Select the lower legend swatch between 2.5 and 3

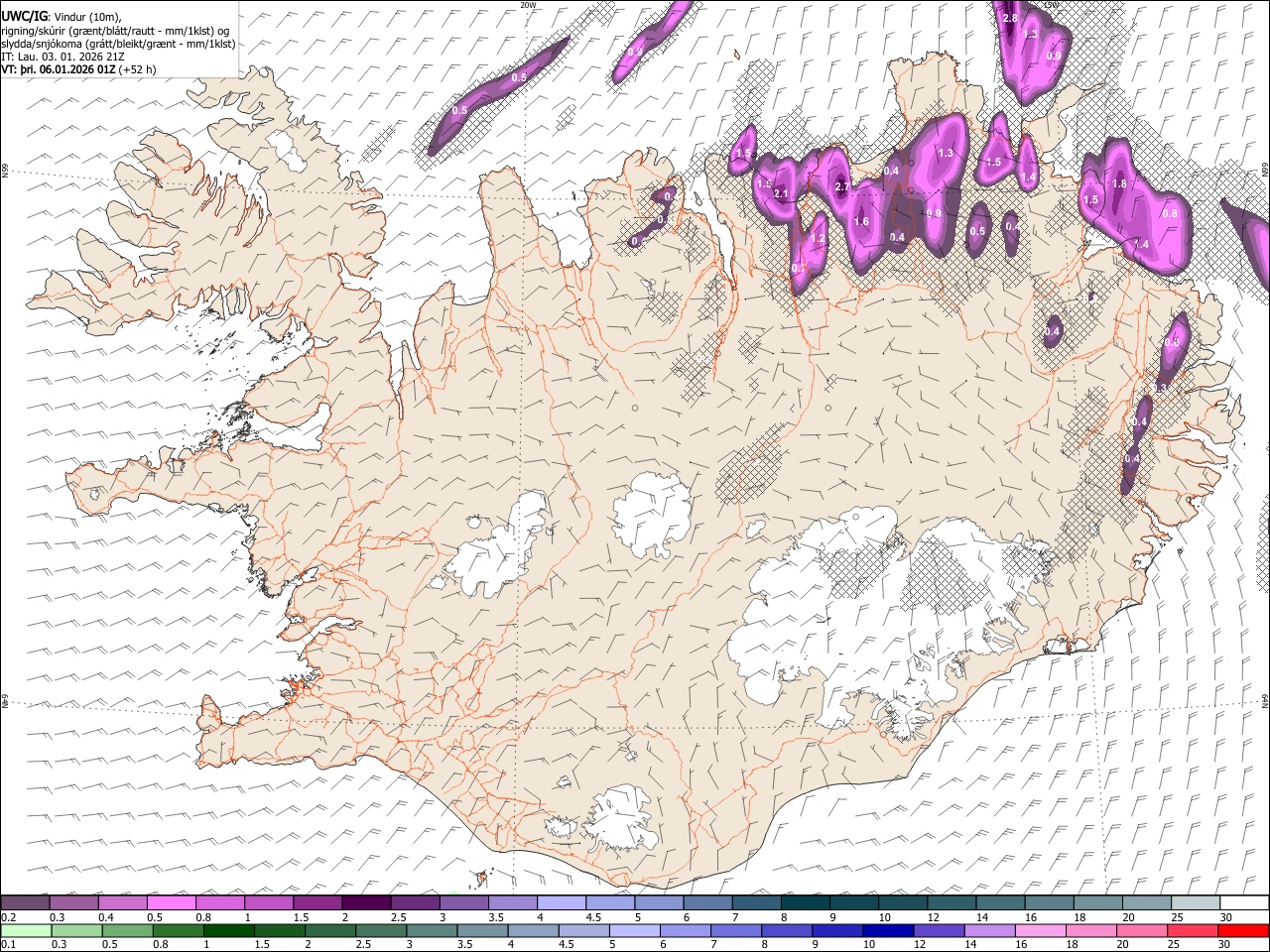coord(382,930)
